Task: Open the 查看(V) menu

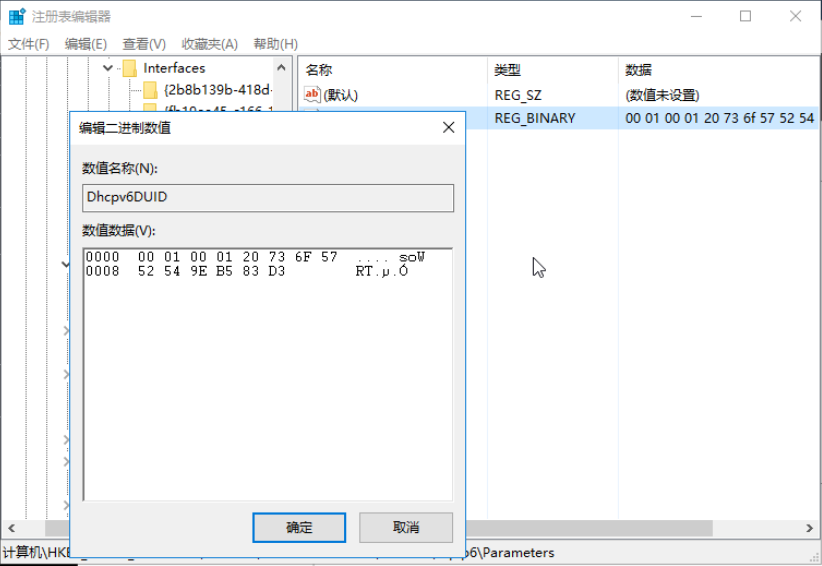Action: pos(144,44)
